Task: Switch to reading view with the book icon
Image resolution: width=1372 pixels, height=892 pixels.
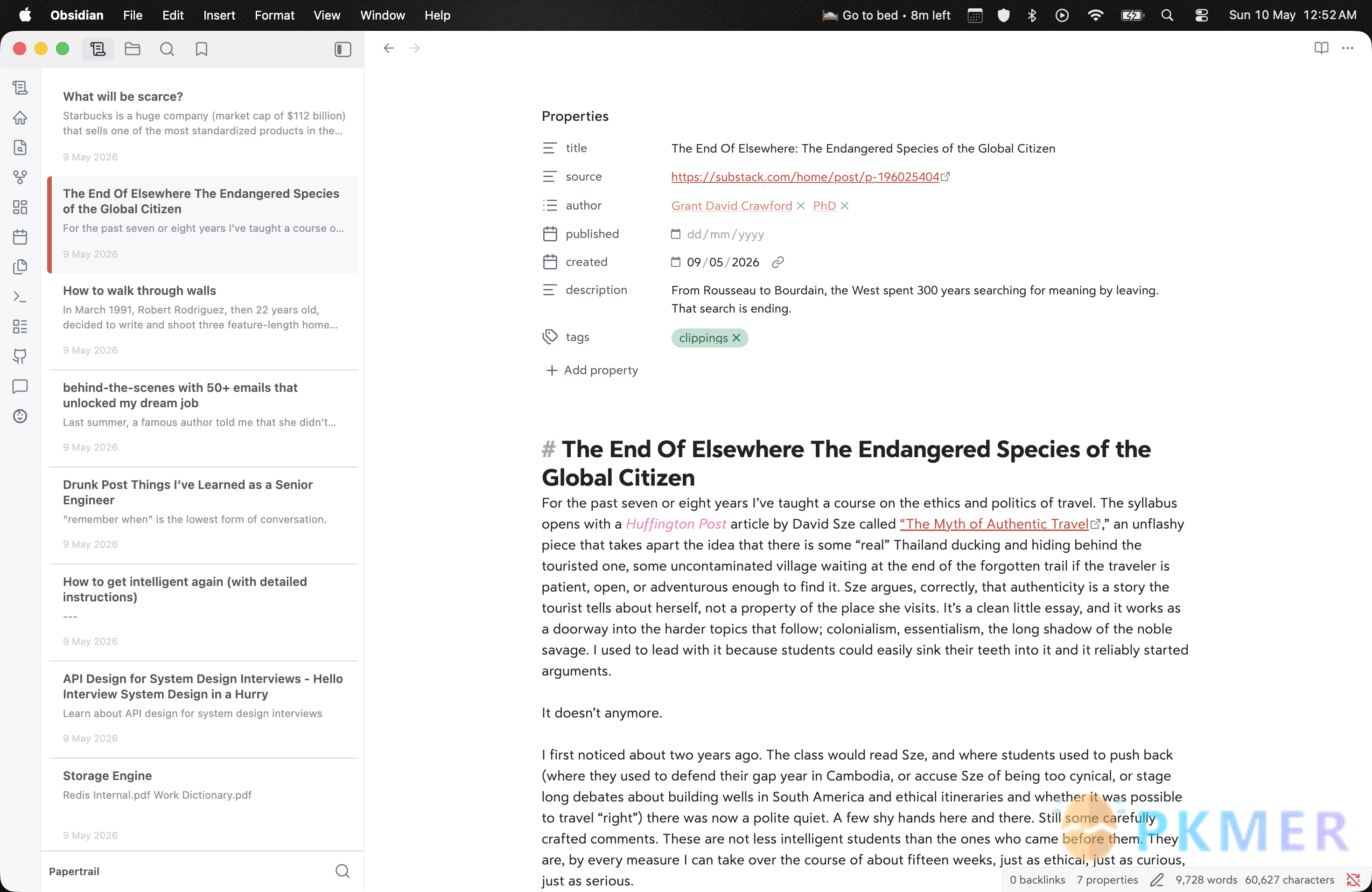Action: point(1321,48)
